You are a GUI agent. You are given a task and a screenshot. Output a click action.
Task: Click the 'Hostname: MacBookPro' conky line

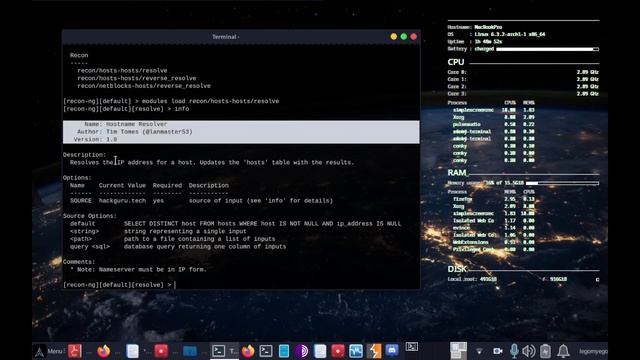(475, 27)
